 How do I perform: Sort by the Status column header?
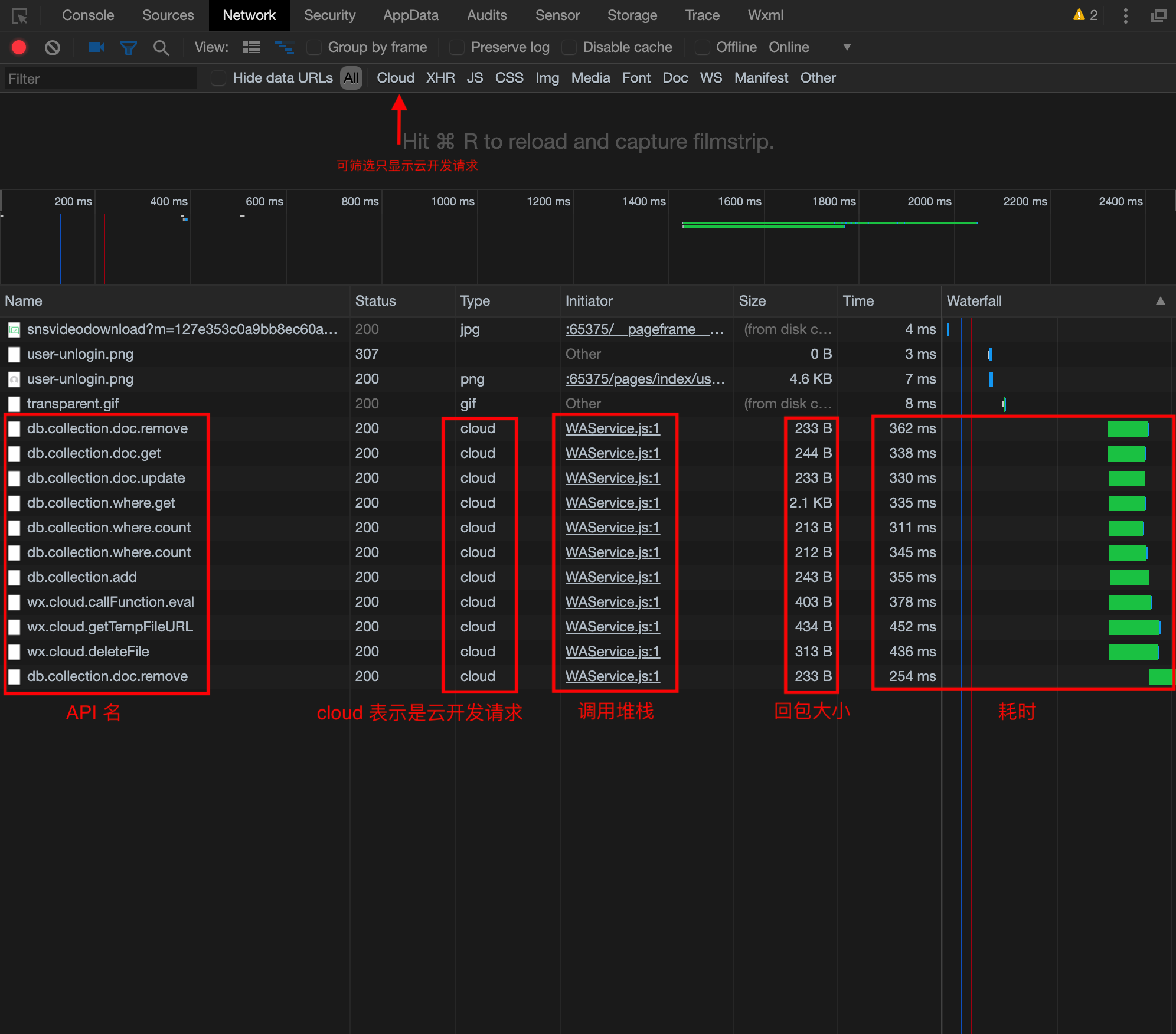tap(403, 301)
